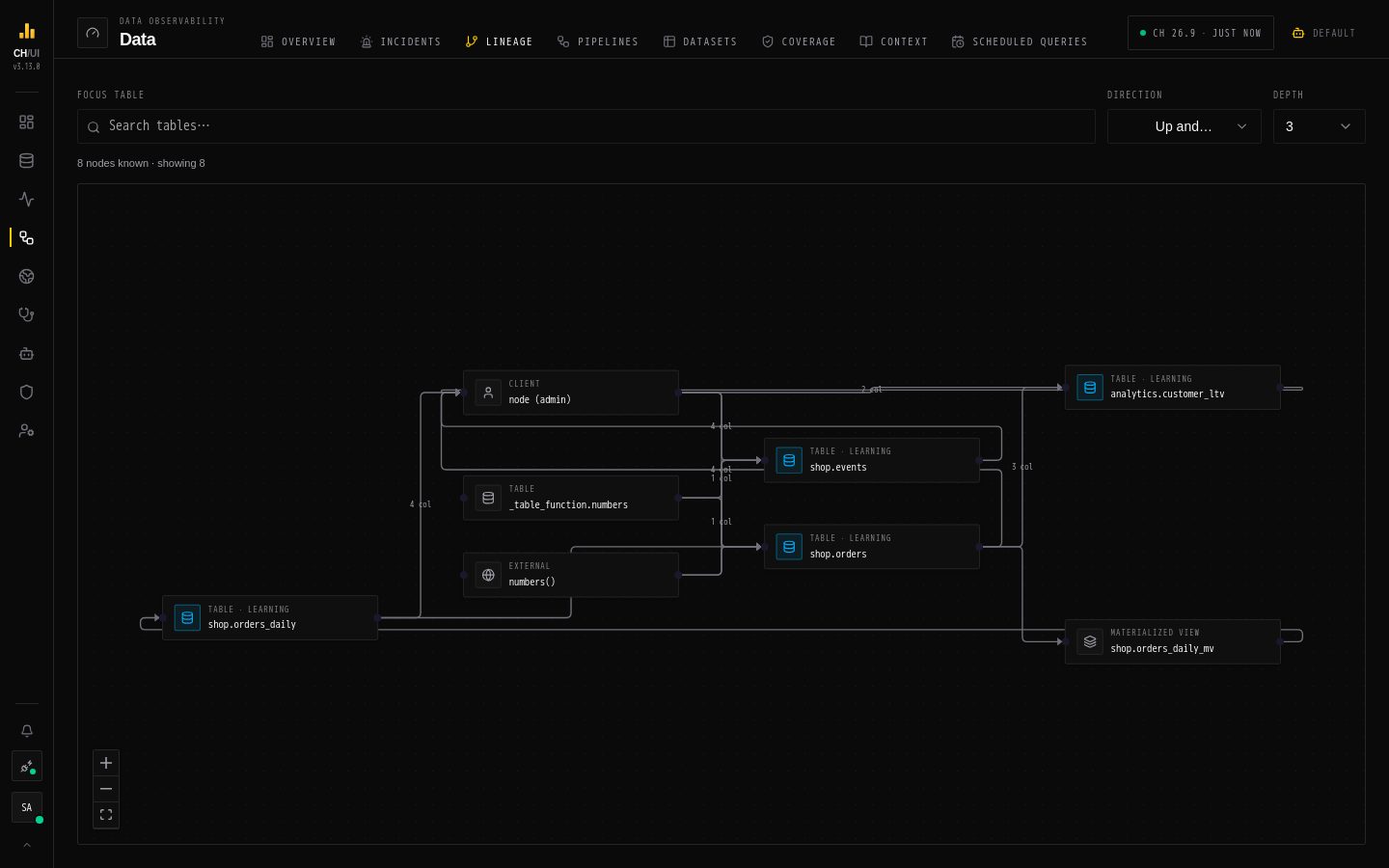The image size is (1389, 868).
Task: Open the shield security sidebar icon
Action: point(26,393)
